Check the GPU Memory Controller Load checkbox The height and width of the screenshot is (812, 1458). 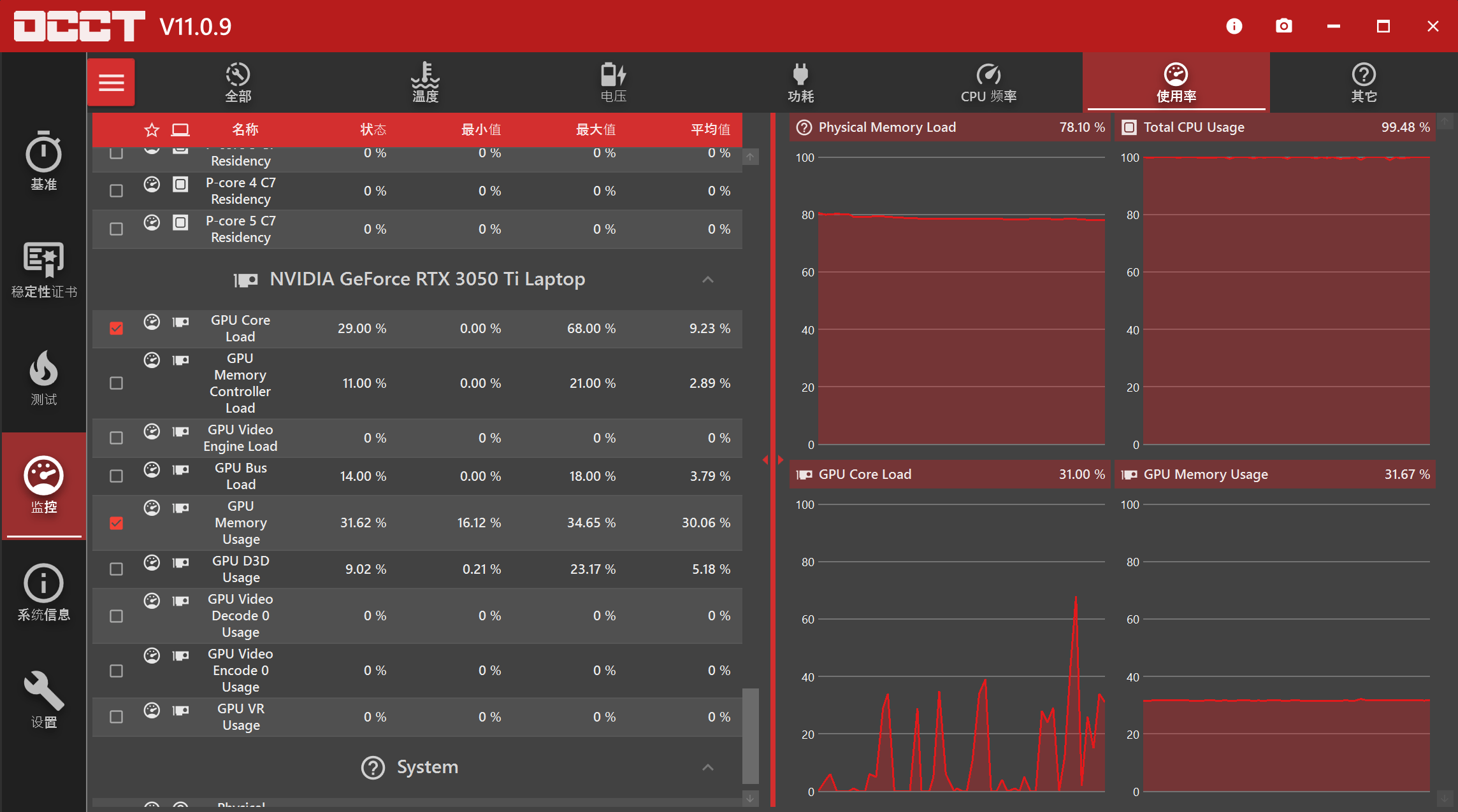point(116,383)
